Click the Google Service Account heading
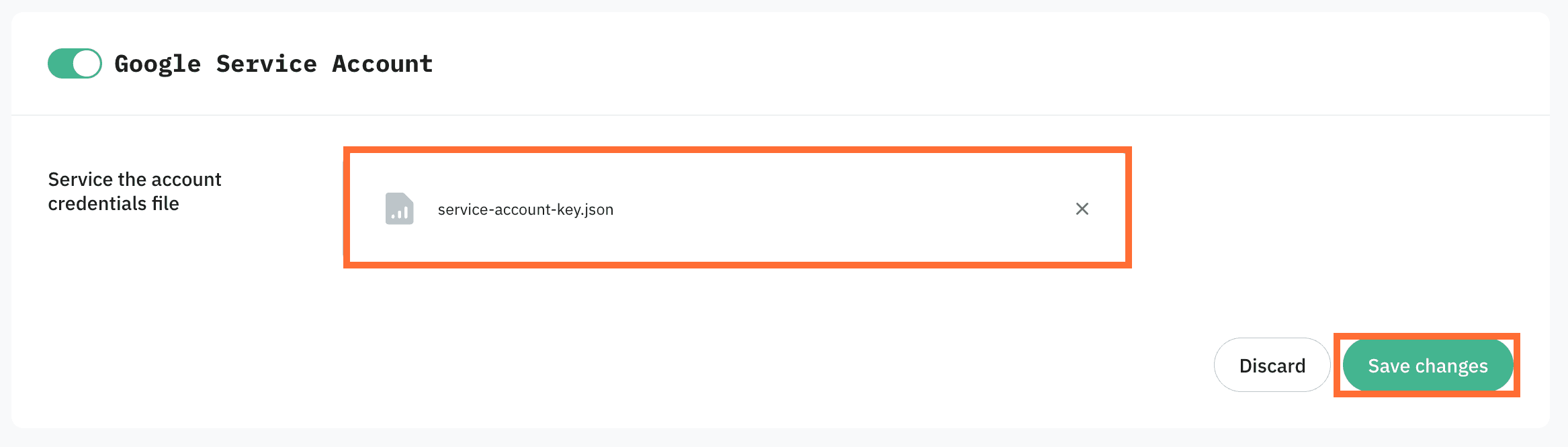This screenshot has height=447, width=1568. pos(273,64)
